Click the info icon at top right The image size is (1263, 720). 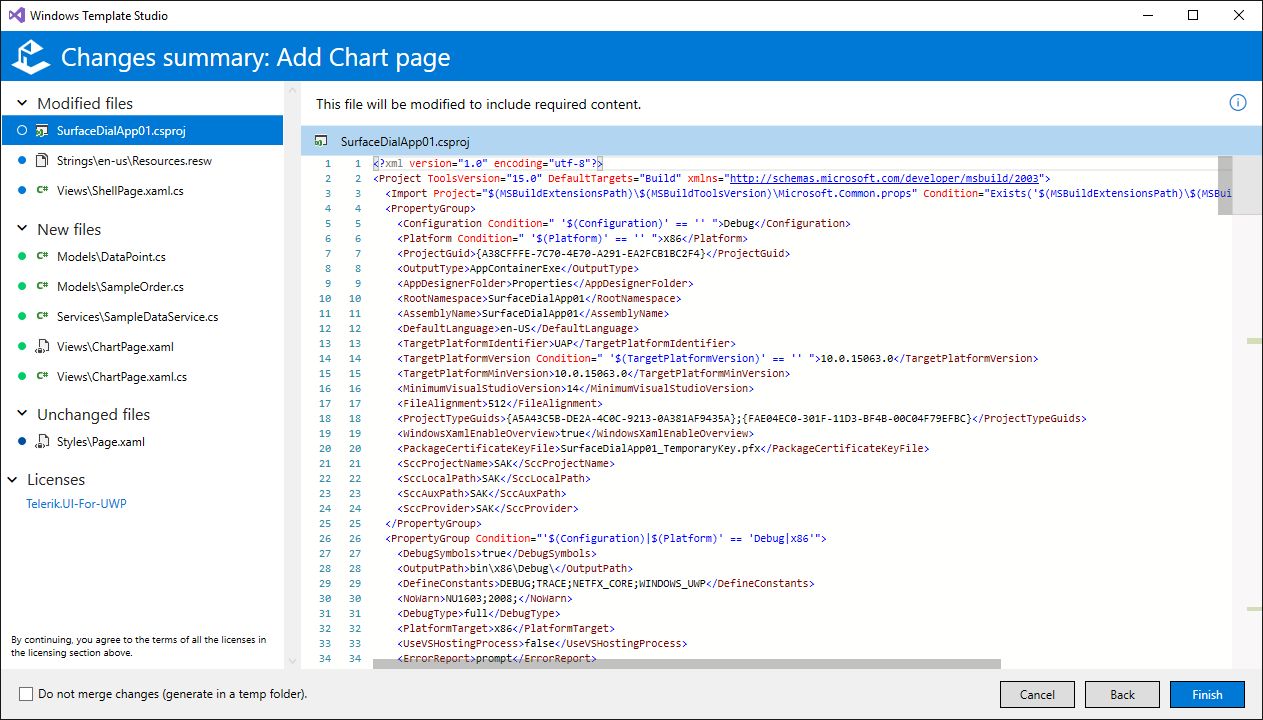(1237, 103)
